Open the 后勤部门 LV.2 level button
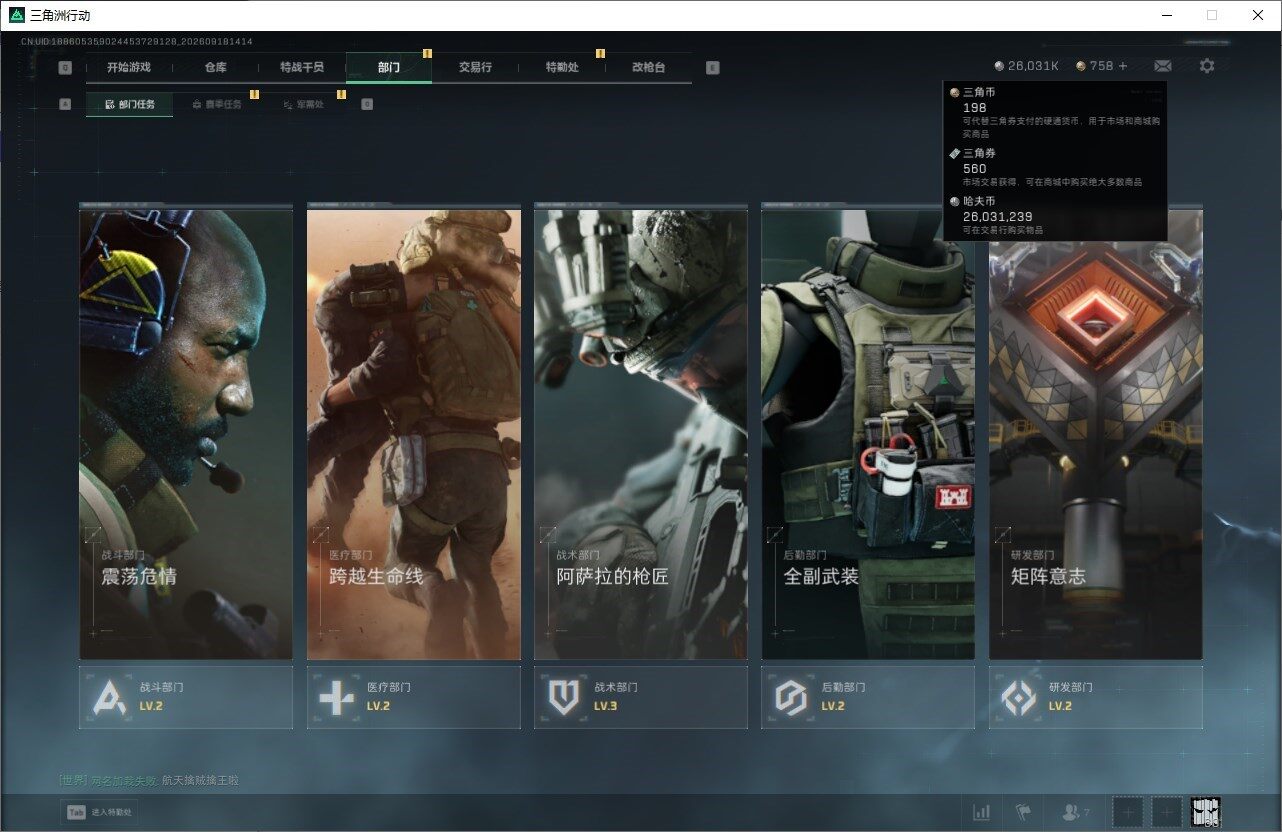This screenshot has height=832, width=1282. coord(868,697)
